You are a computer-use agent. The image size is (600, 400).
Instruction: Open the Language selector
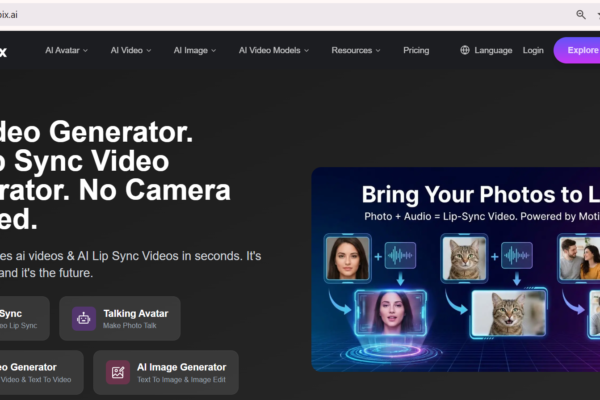click(x=486, y=50)
